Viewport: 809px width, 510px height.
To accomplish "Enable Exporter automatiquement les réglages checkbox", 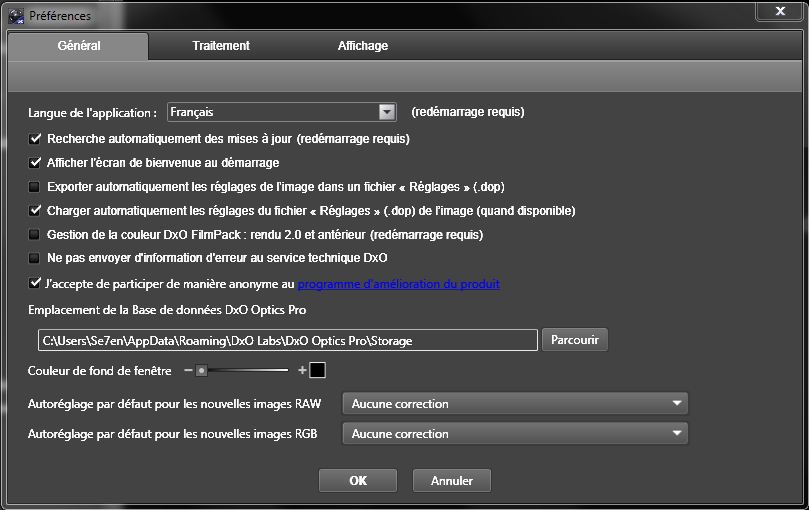I will click(34, 187).
